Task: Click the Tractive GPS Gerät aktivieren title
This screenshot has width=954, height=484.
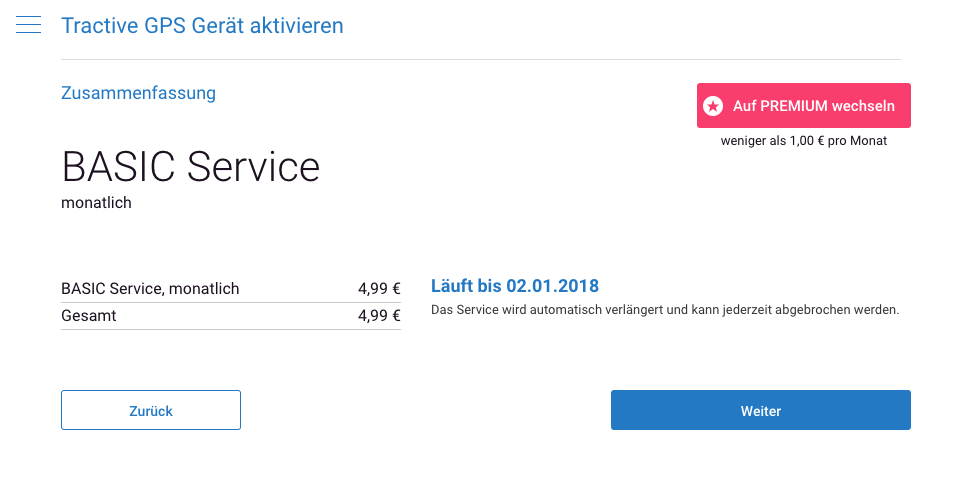Action: tap(202, 26)
